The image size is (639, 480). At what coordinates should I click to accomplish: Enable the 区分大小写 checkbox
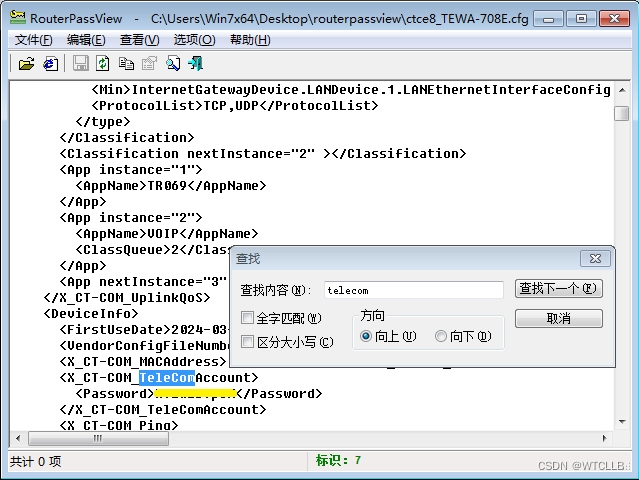click(x=247, y=341)
